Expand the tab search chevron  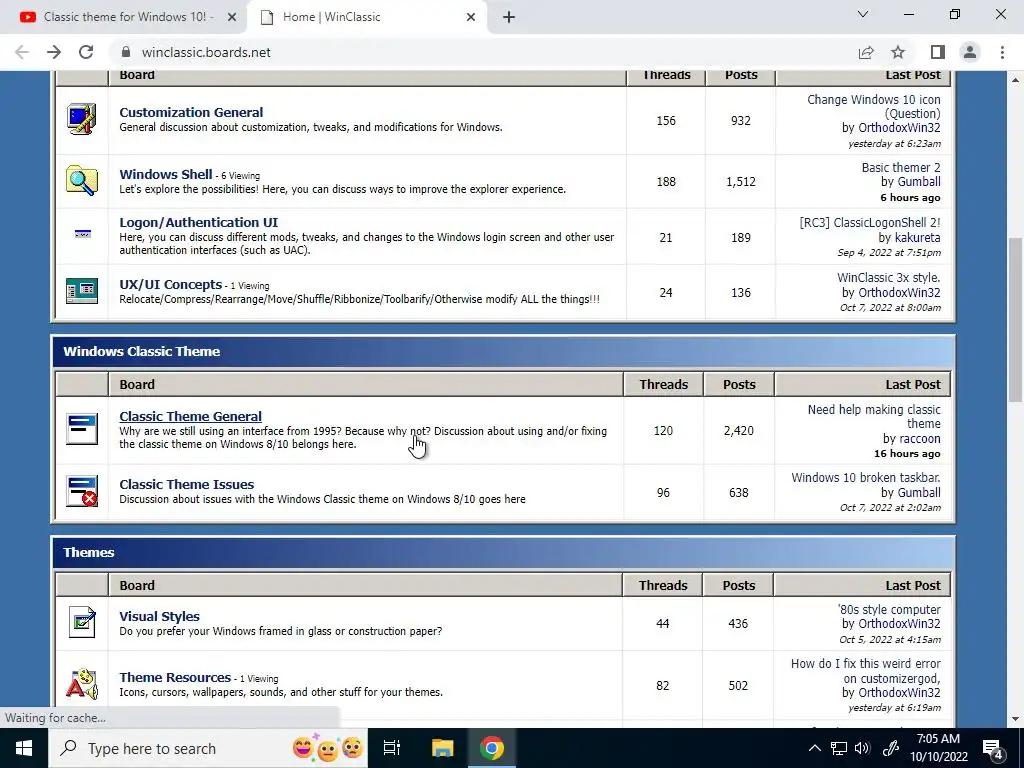863,14
